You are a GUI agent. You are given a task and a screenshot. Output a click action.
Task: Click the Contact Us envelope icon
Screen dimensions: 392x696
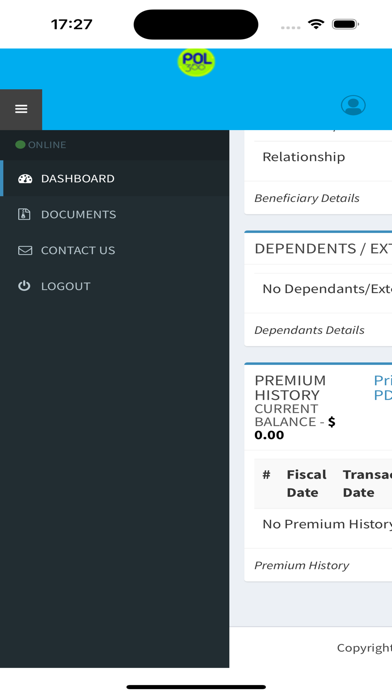point(25,250)
